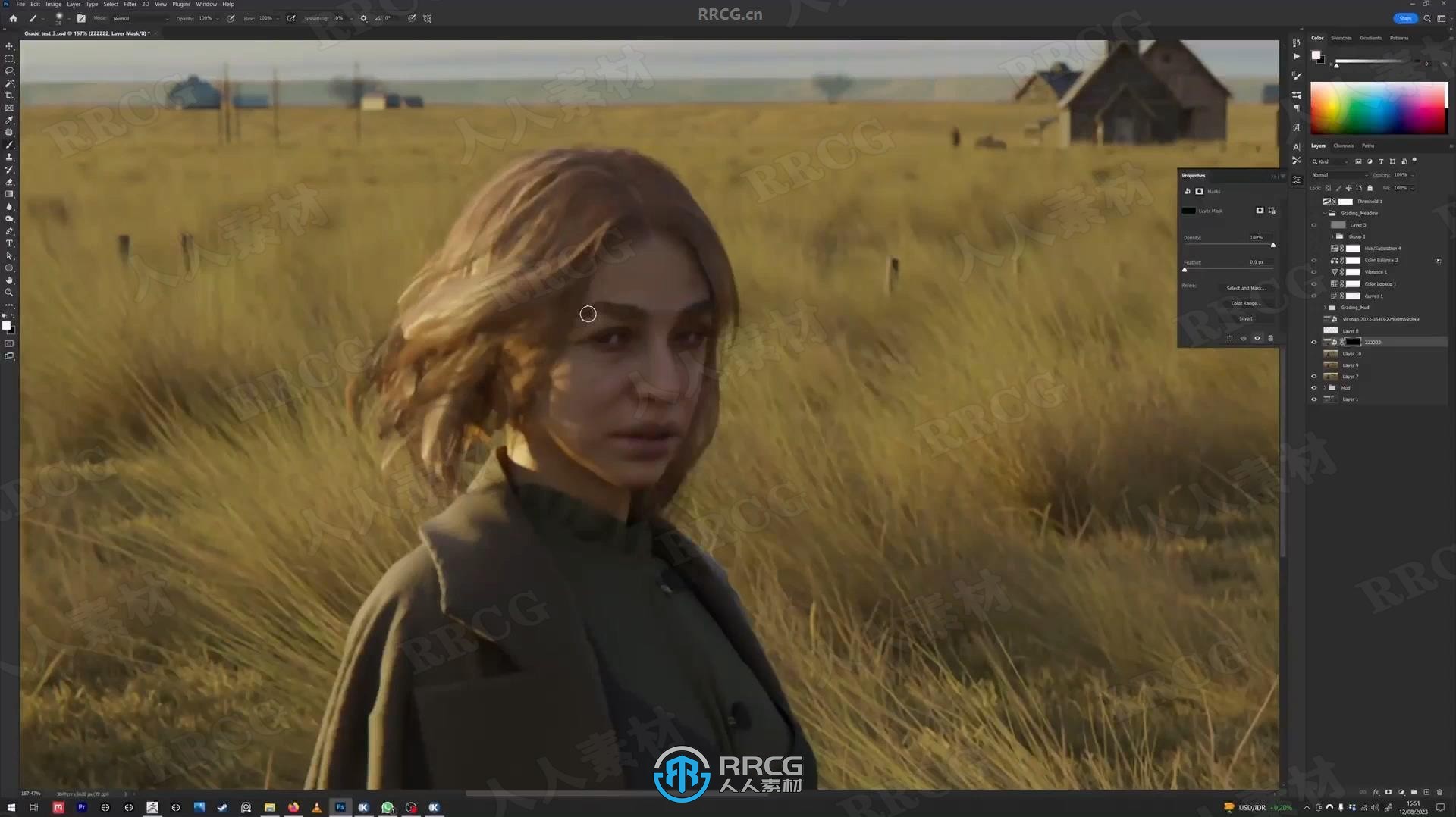The height and width of the screenshot is (817, 1456).
Task: Select the Eraser tool
Action: coord(9,182)
